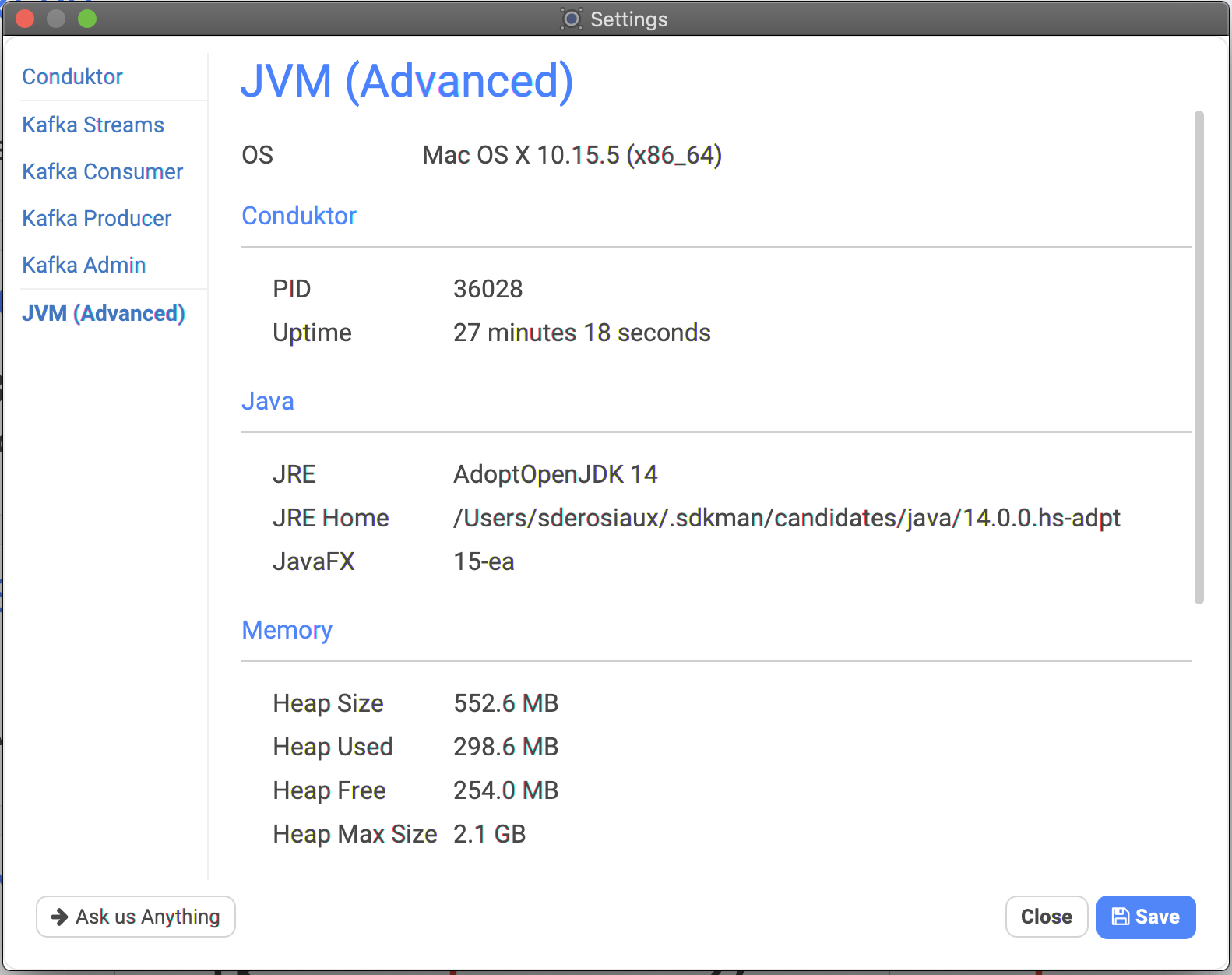Click the Heap Used label

pos(333,747)
